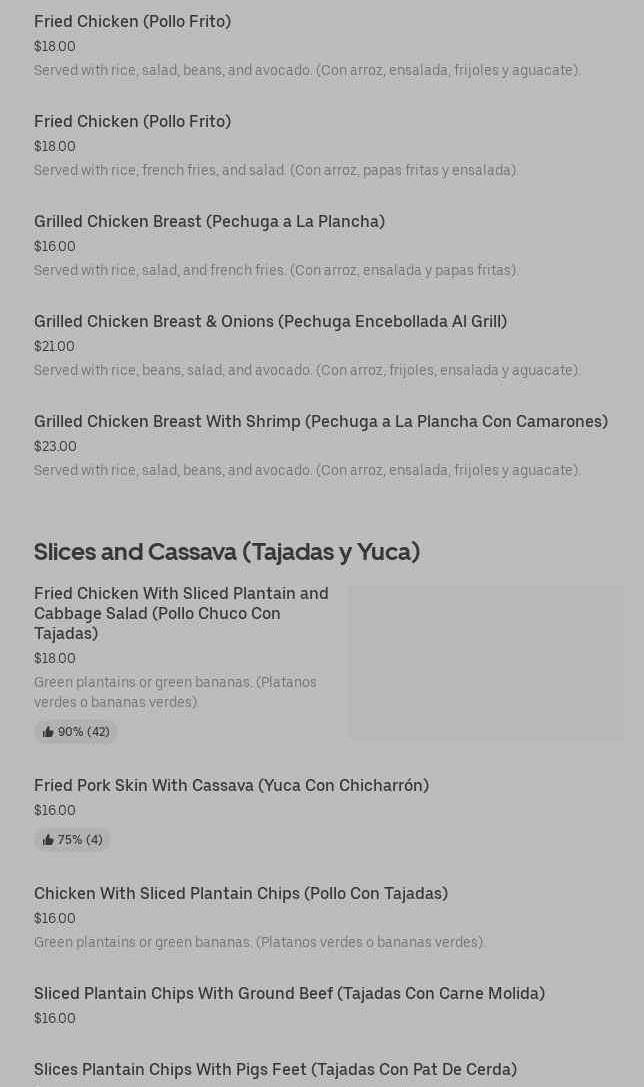Pick Sliced Plantain Chips With Ground Beef
Viewport: 644px width, 1087px height.
coord(289,993)
